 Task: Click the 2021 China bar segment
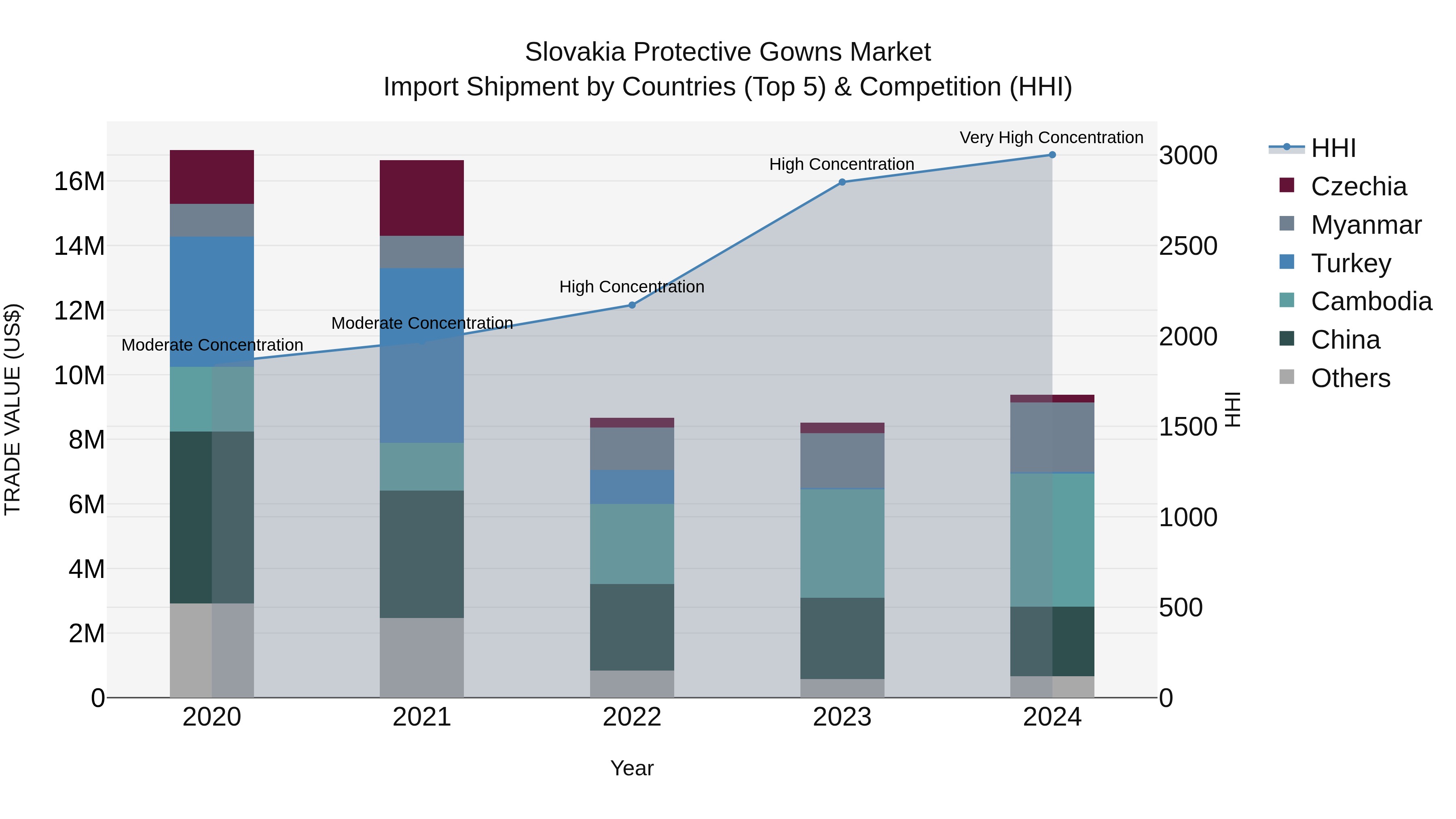tap(422, 554)
